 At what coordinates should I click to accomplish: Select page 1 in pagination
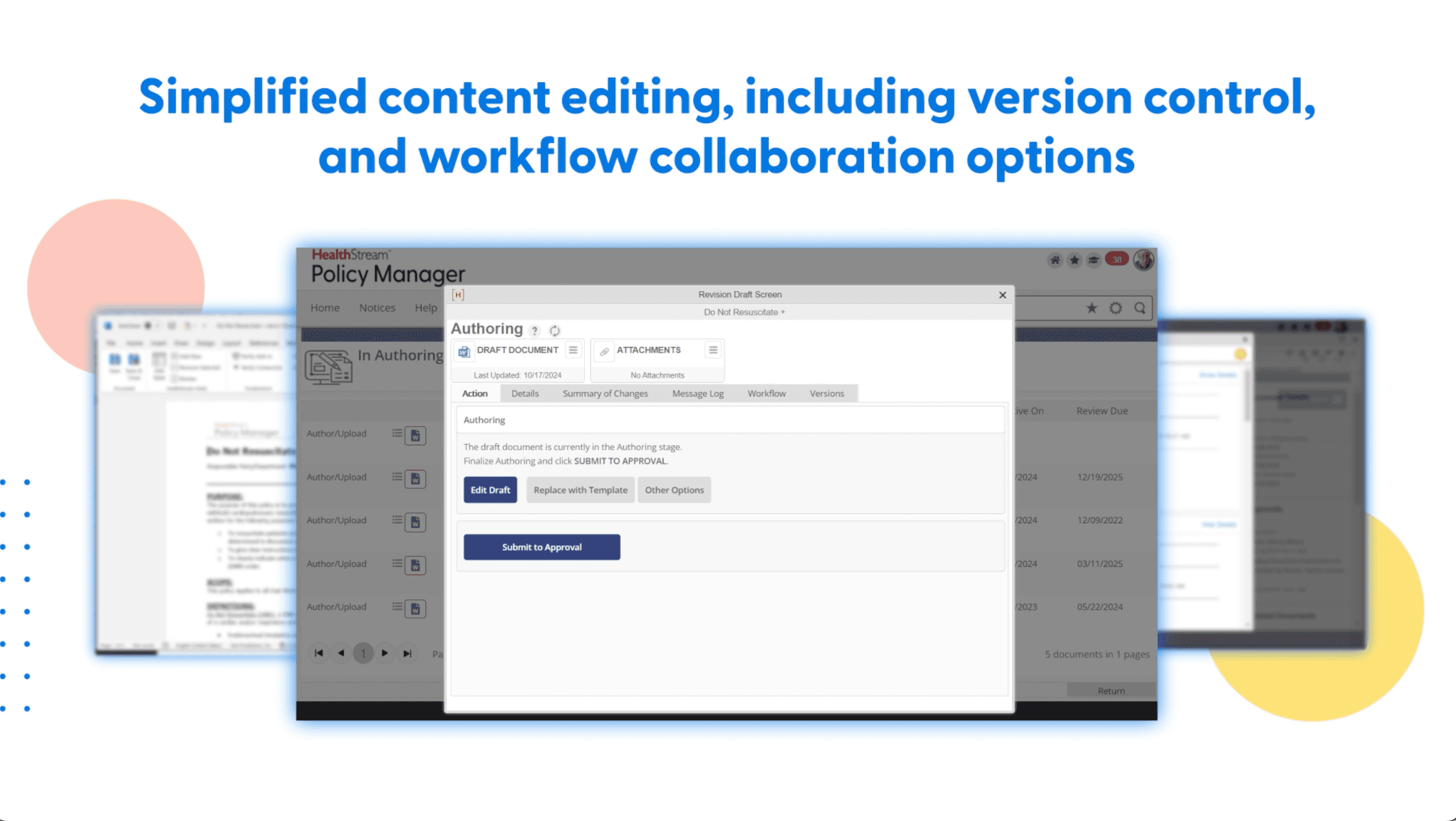[363, 654]
